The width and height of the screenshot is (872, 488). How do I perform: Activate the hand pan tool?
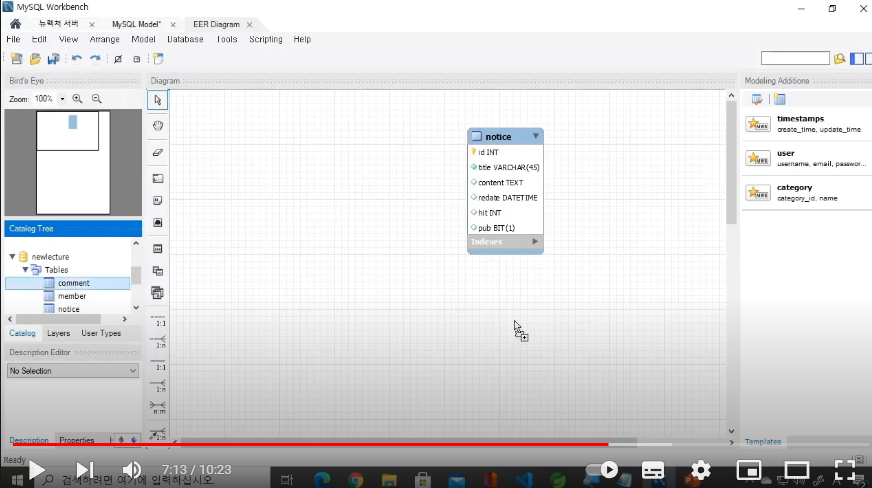pyautogui.click(x=158, y=126)
